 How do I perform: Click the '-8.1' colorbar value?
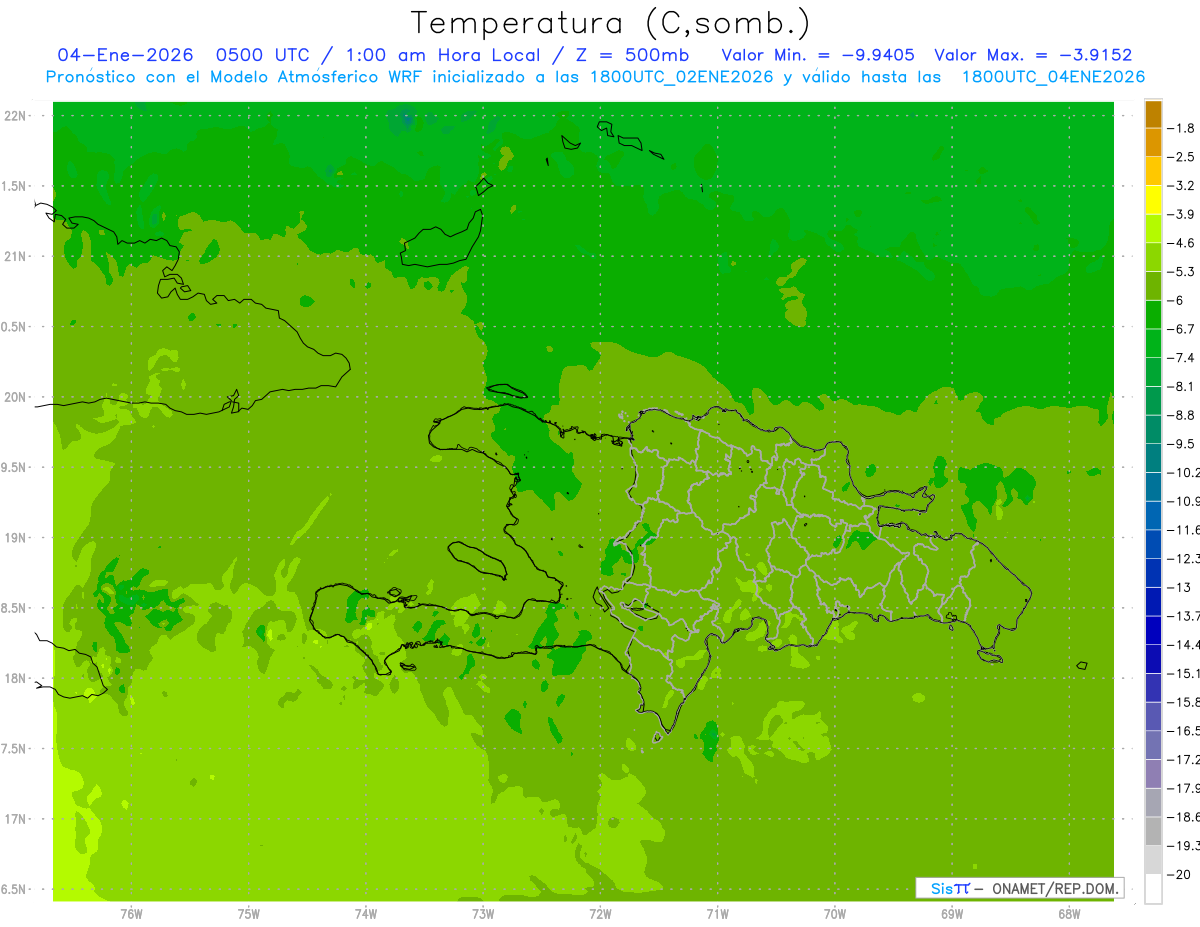1181,386
